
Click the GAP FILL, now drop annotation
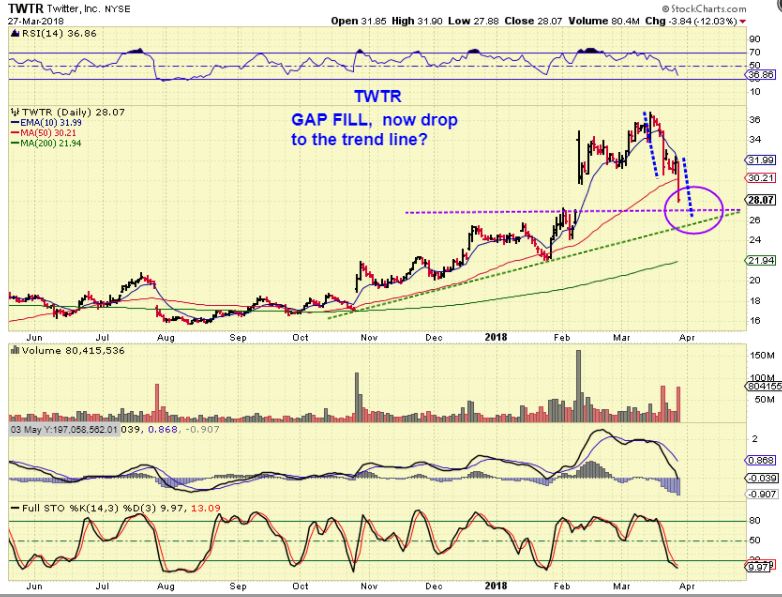point(374,120)
